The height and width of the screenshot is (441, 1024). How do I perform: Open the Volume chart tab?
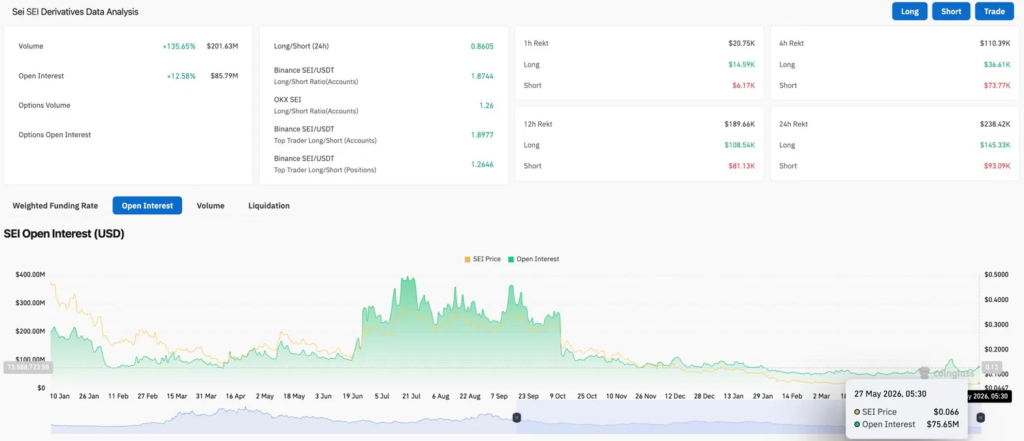click(x=210, y=205)
